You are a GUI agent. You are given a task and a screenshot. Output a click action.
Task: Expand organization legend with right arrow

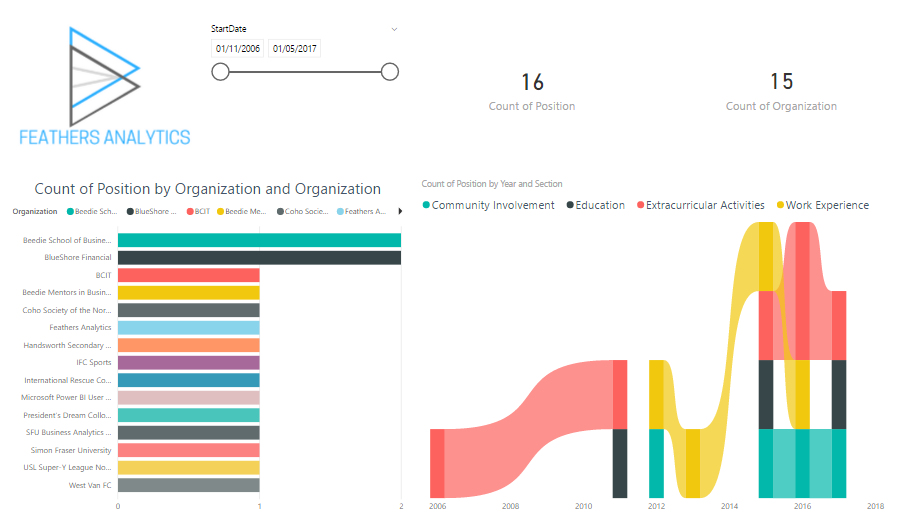[x=400, y=211]
